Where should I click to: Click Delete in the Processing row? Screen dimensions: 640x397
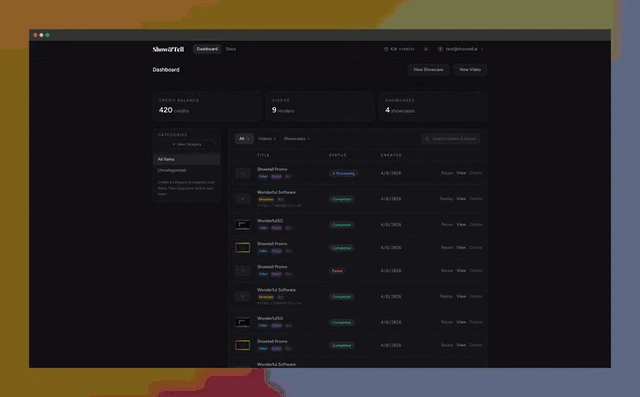click(x=476, y=173)
